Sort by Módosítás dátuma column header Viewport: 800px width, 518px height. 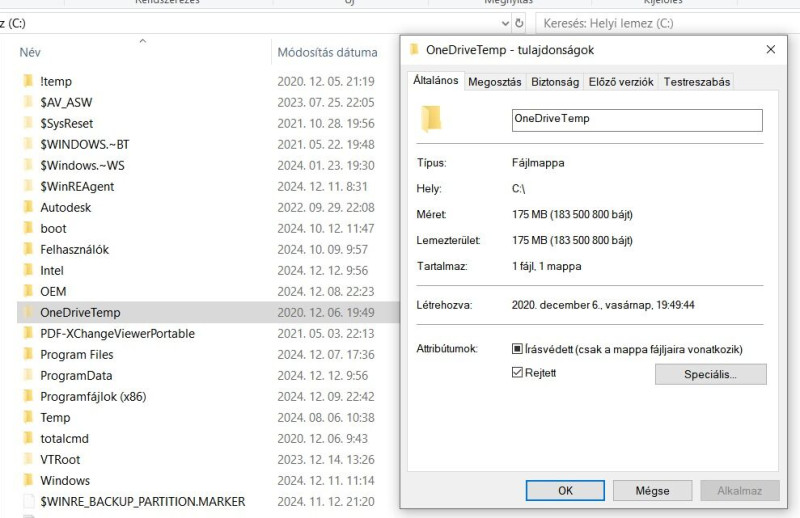[328, 52]
